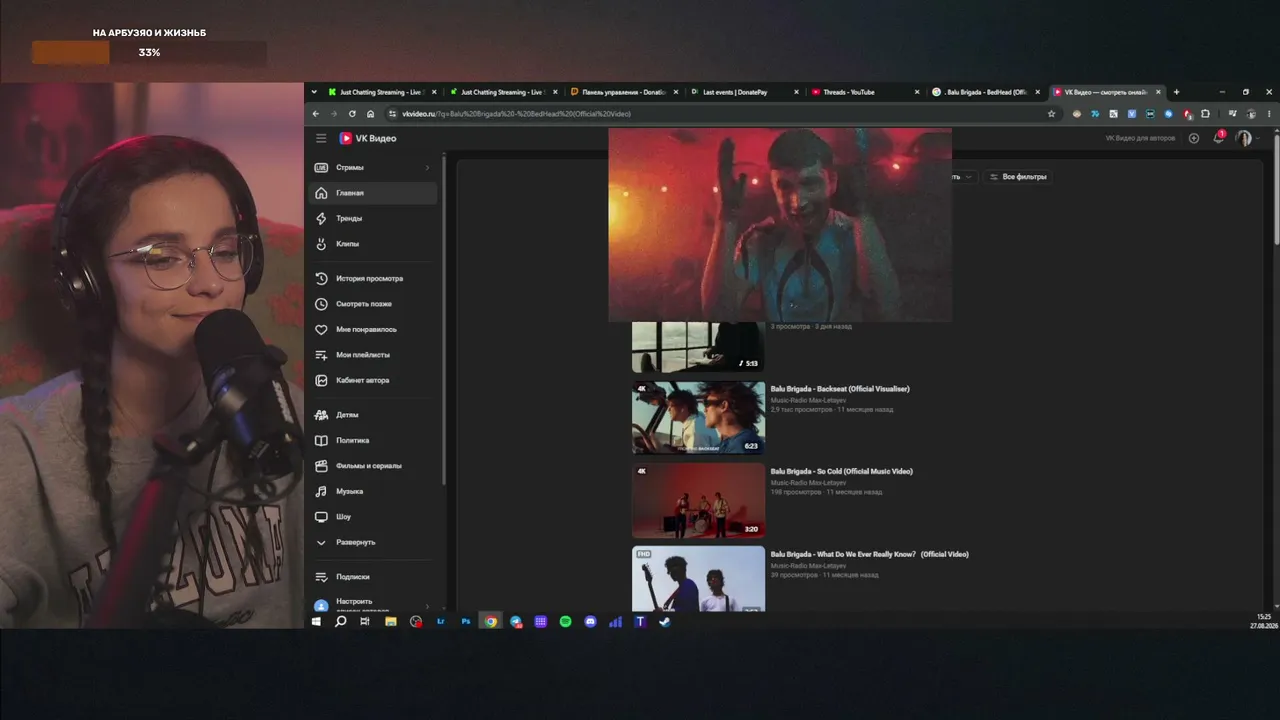The height and width of the screenshot is (720, 1280).
Task: Click the floating video preview player
Action: coord(780,225)
